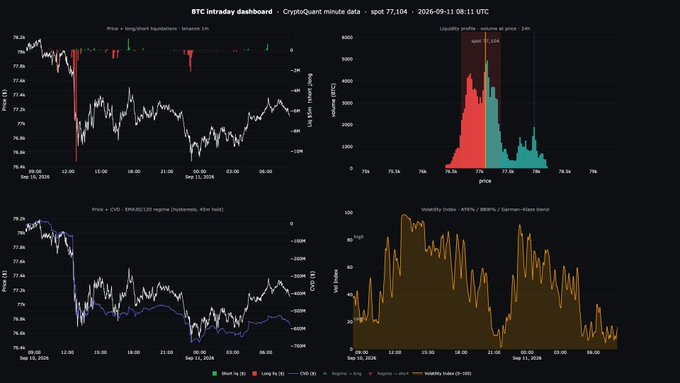The image size is (680, 383).
Task: Toggle the Regime → short legend entry
Action: point(388,373)
